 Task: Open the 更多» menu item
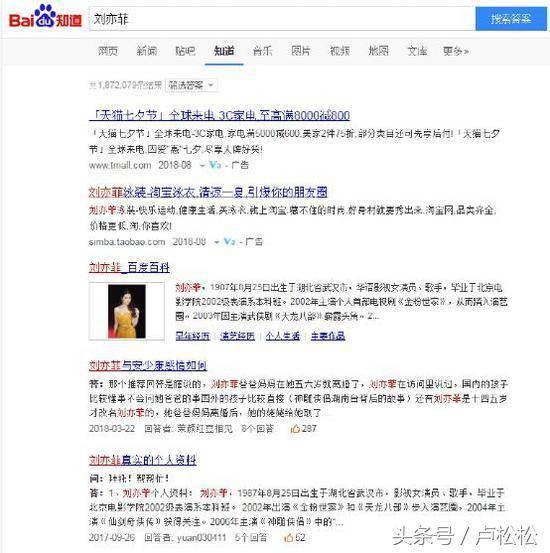455,51
